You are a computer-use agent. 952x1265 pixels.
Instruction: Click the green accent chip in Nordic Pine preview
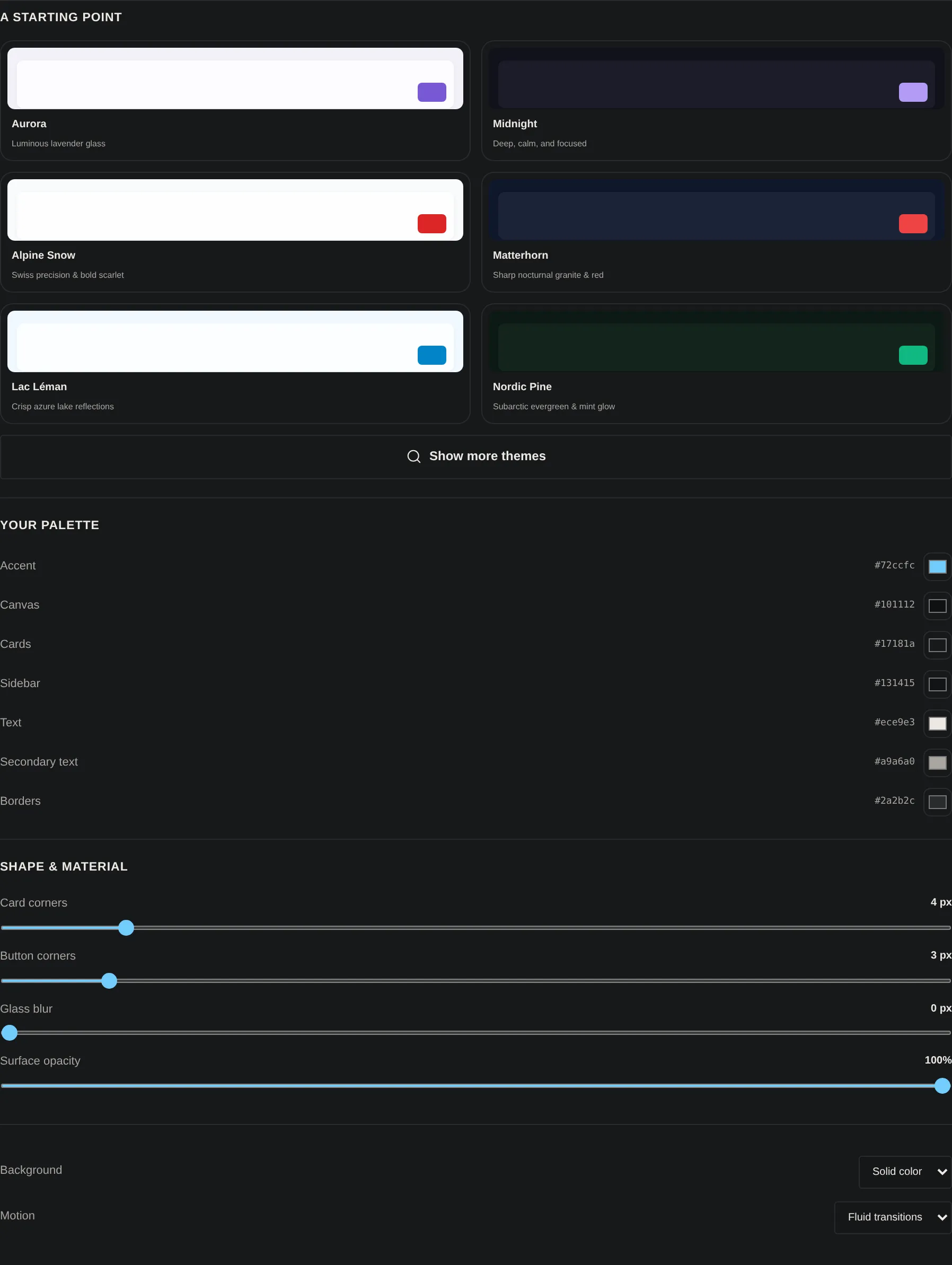[x=913, y=355]
